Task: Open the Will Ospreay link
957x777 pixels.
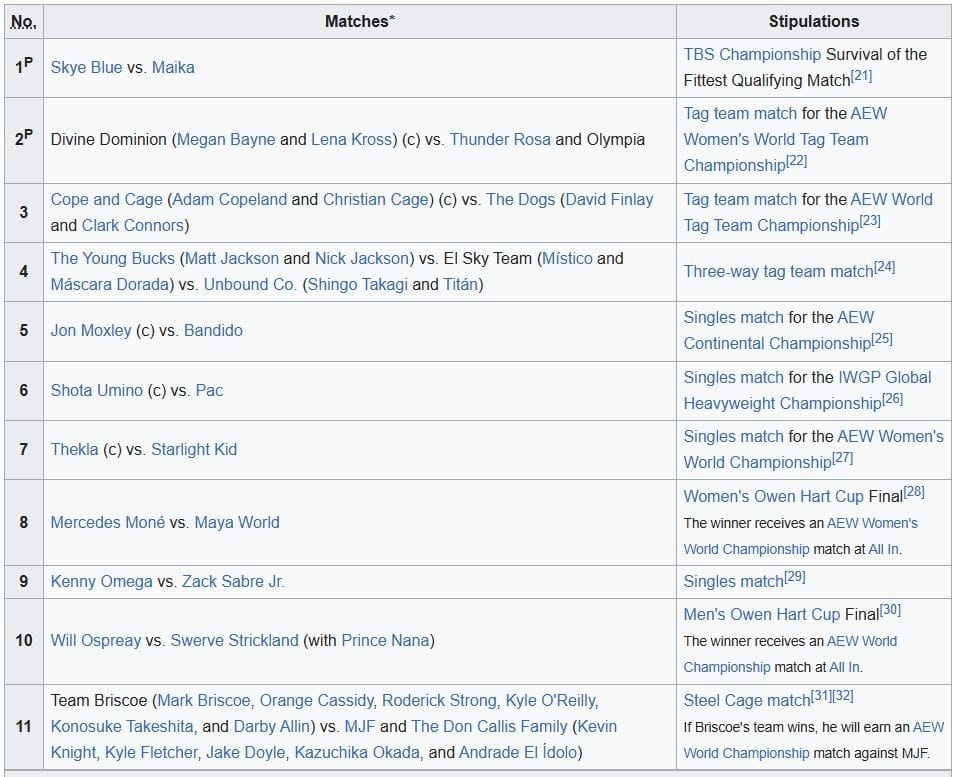Action: pos(96,641)
